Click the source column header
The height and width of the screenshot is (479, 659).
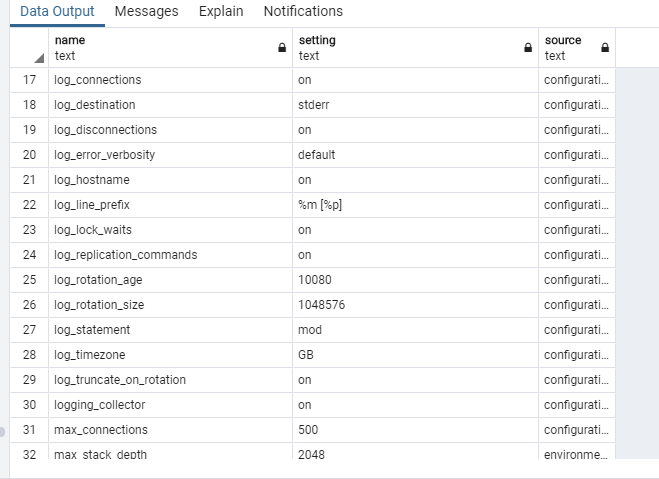pyautogui.click(x=570, y=47)
